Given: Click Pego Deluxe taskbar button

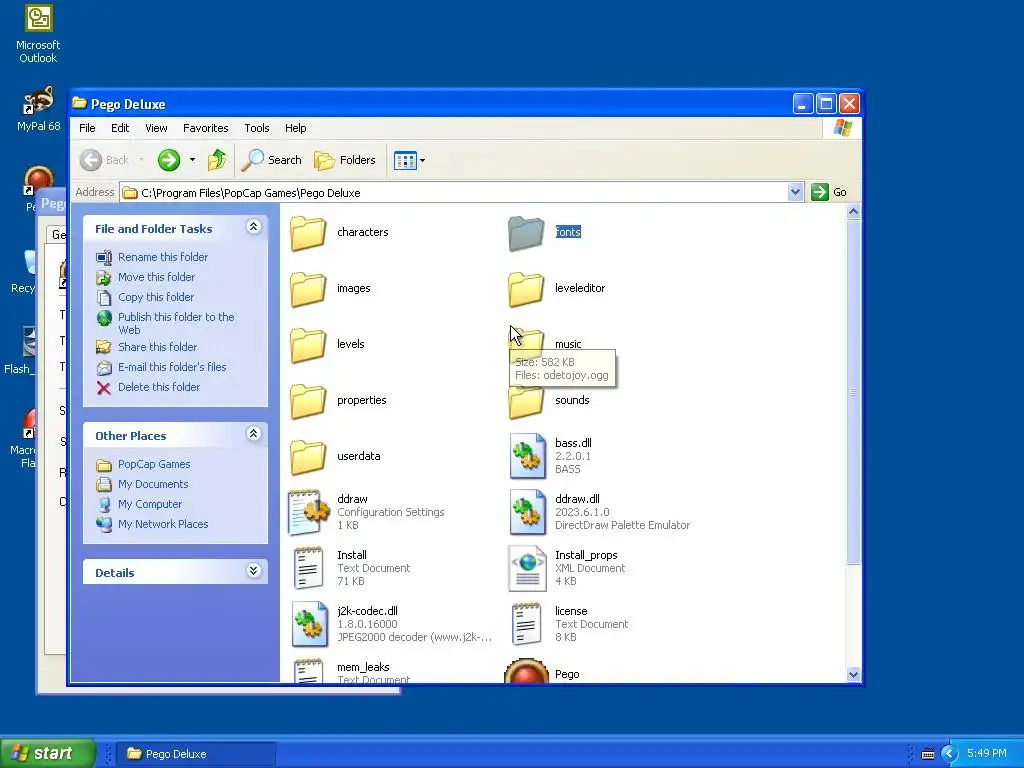Looking at the screenshot, I should coord(196,754).
